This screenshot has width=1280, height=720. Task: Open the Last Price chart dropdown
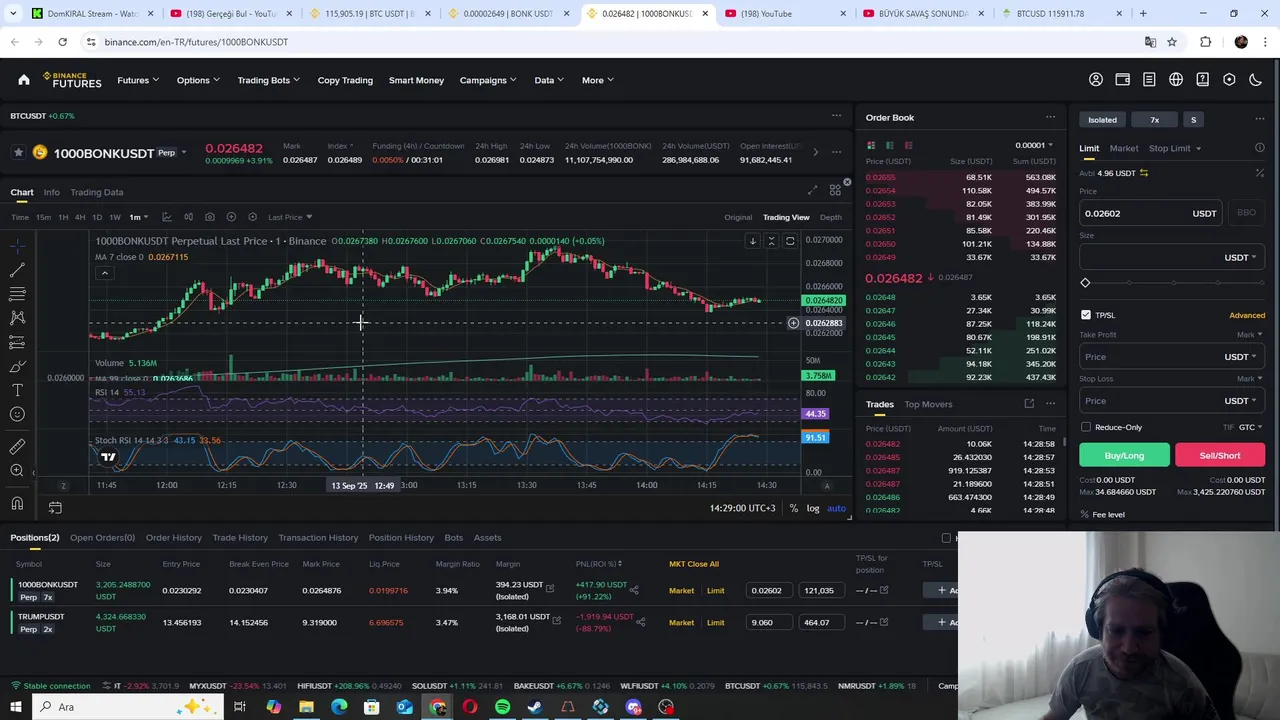(290, 217)
